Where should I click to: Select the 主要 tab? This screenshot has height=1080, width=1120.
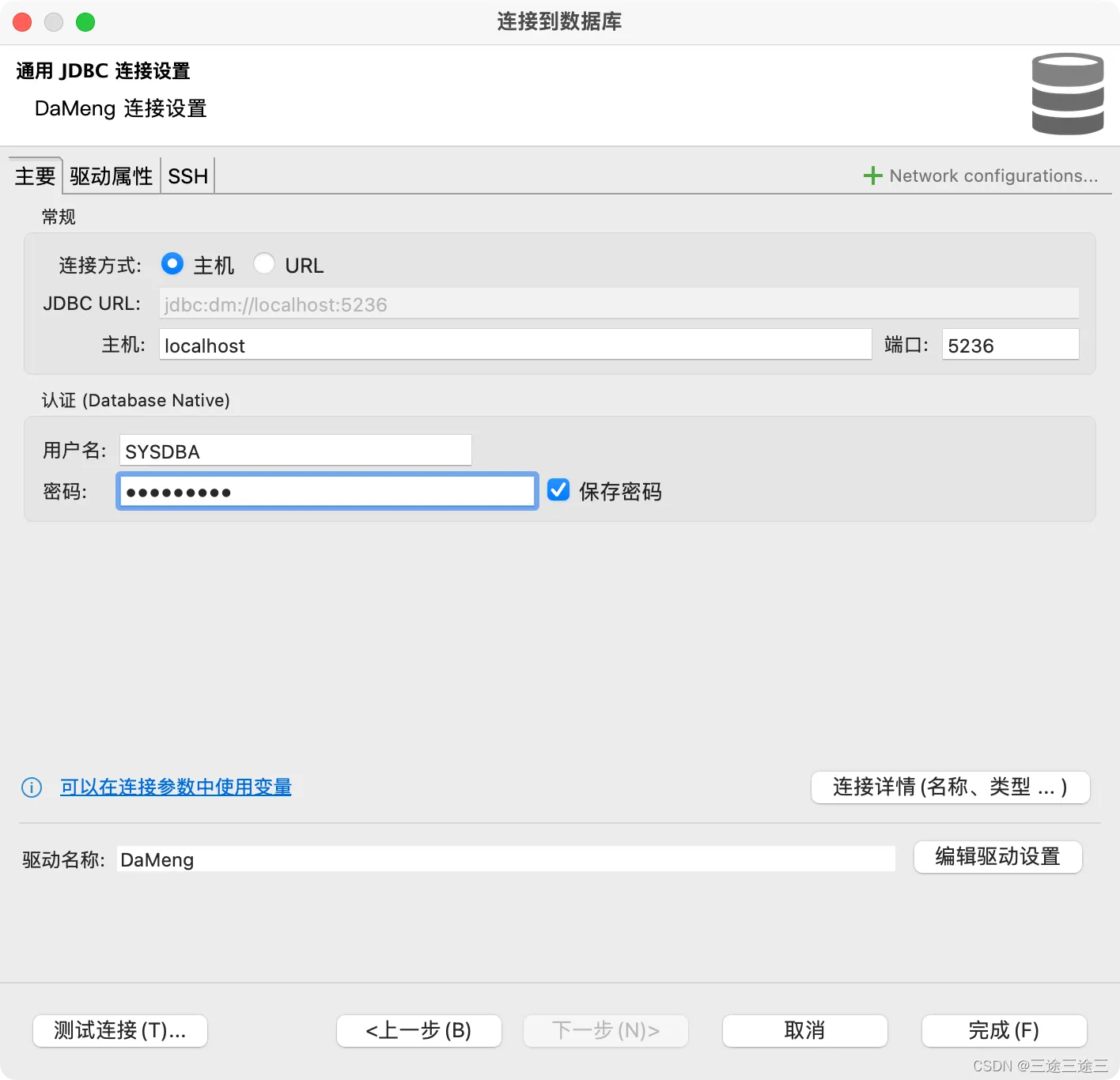click(x=34, y=176)
